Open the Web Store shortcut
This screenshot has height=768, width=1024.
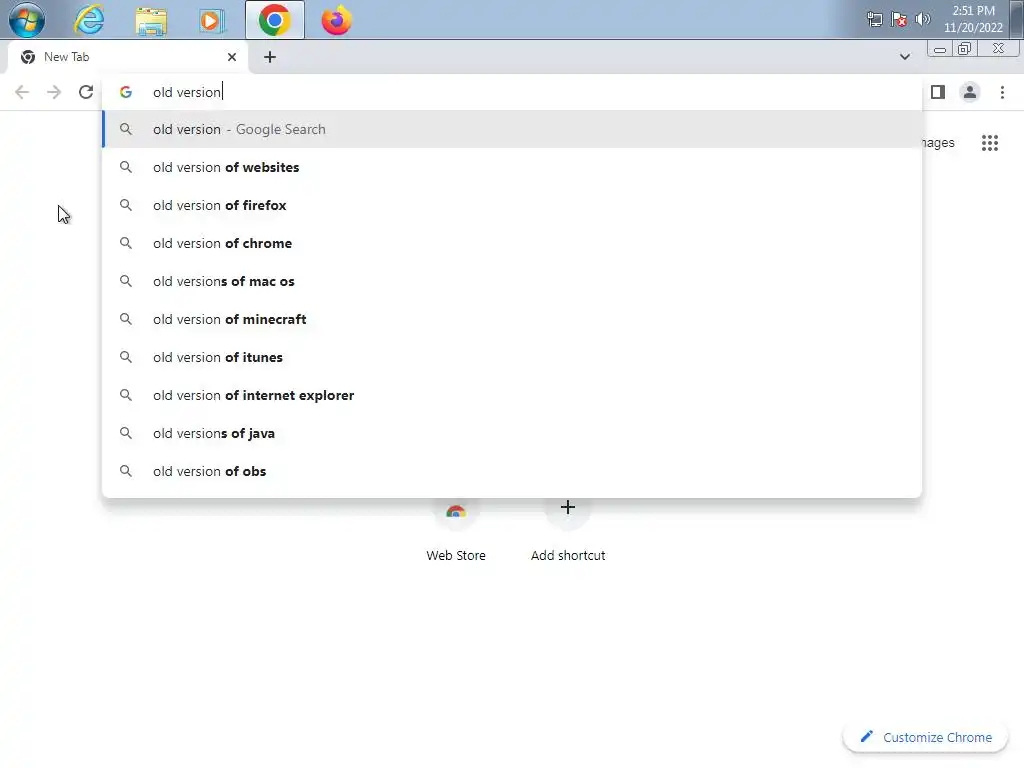(x=456, y=532)
